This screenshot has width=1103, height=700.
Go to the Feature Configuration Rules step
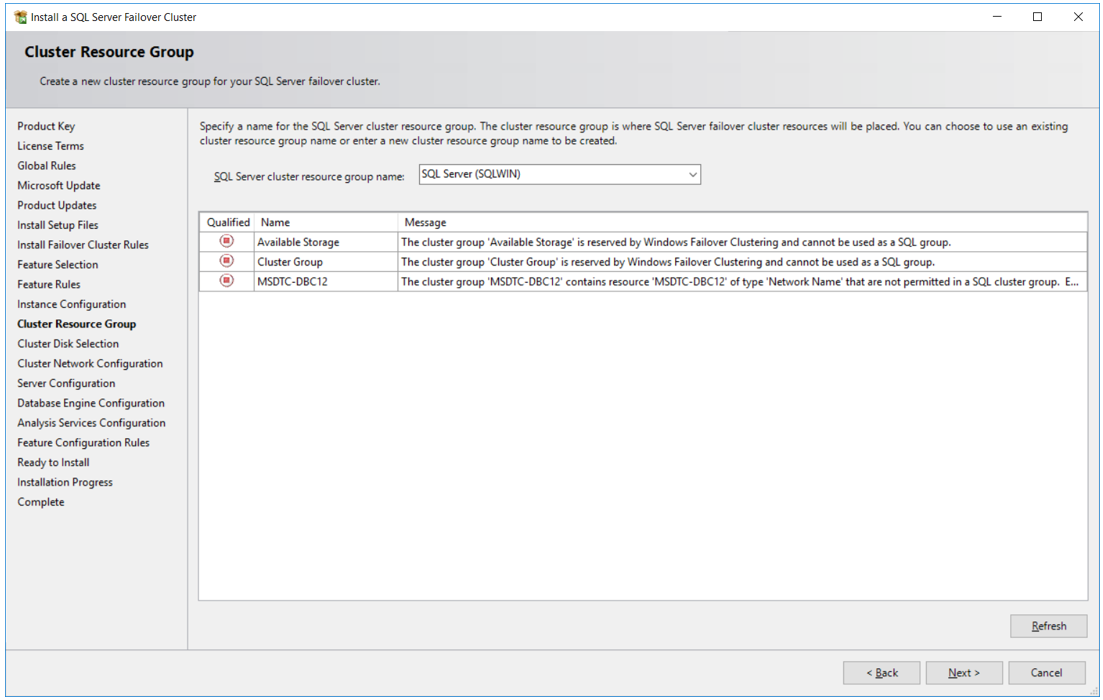(x=84, y=442)
